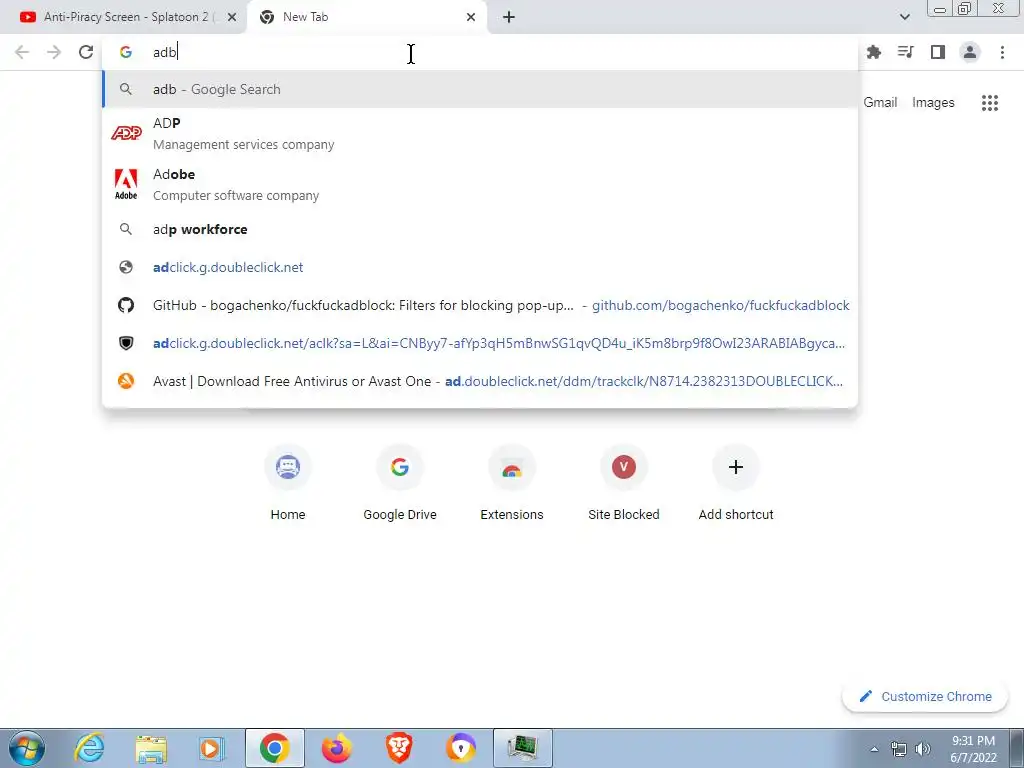Select the 'adb - Google Search' suggestion
1024x768 pixels.
(480, 89)
